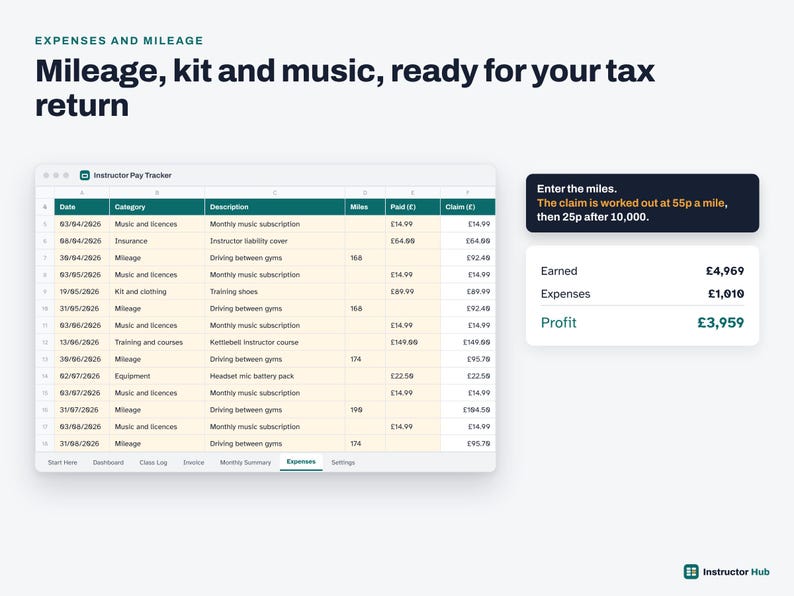Click the Expenses £1,010 value

[726, 294]
